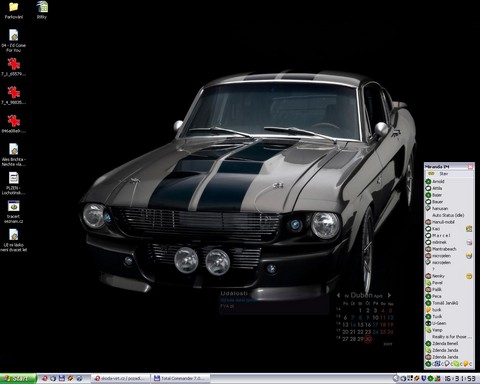This screenshot has height=384, width=480.
Task: Go to next month in Duben calendar
Action: coord(389,295)
